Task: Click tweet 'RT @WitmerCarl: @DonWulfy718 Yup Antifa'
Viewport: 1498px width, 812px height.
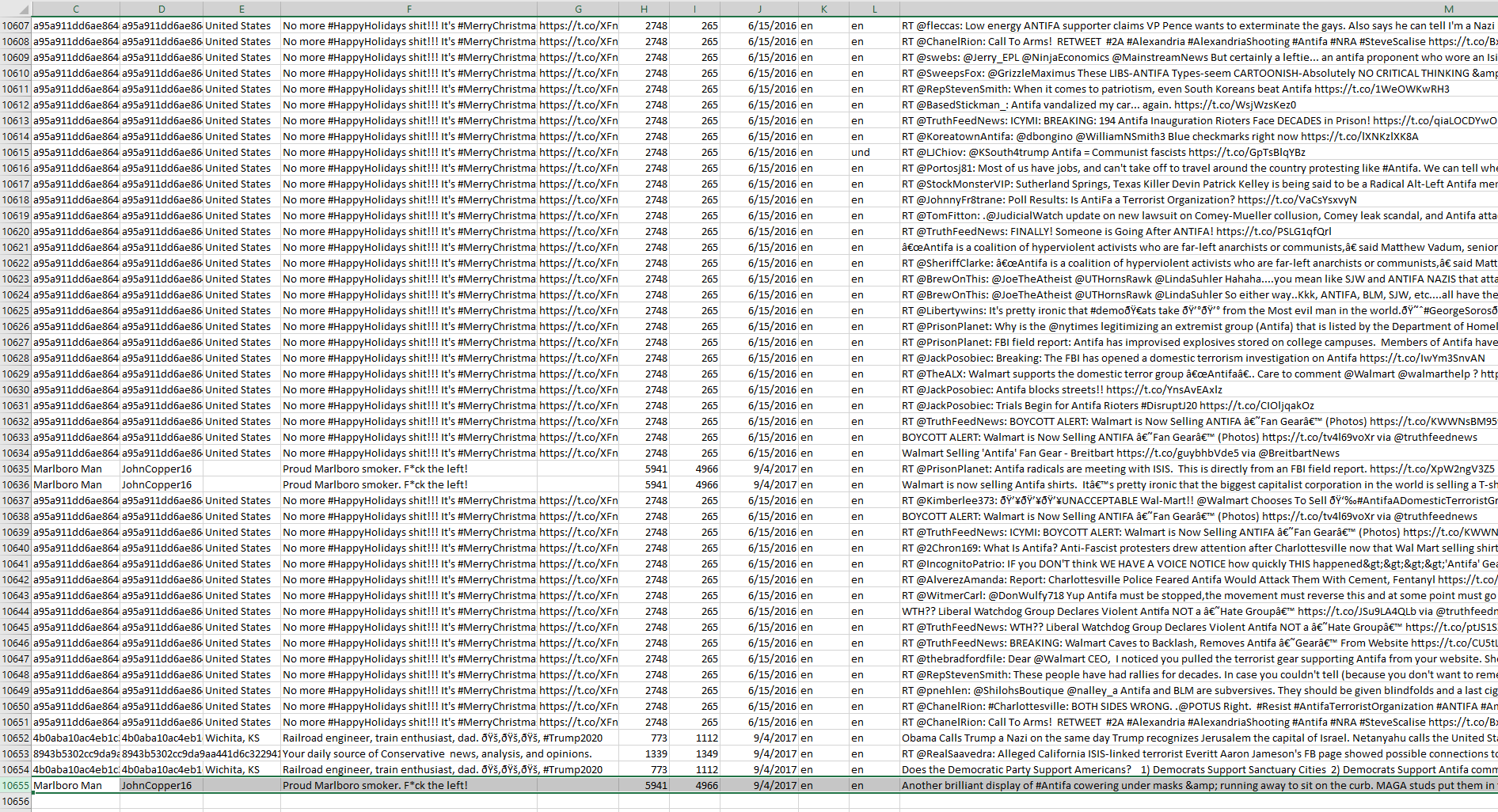Action: pyautogui.click(x=1199, y=595)
